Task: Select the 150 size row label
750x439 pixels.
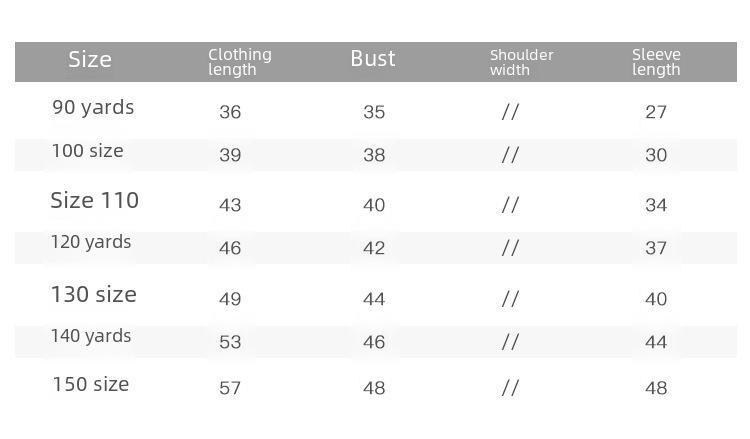Action: pos(91,384)
